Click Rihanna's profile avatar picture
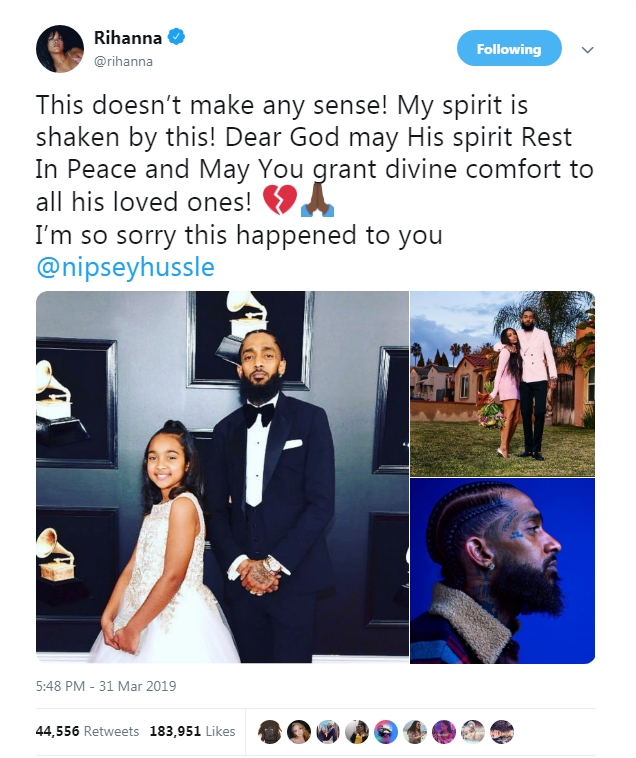636x758 pixels. coord(60,49)
